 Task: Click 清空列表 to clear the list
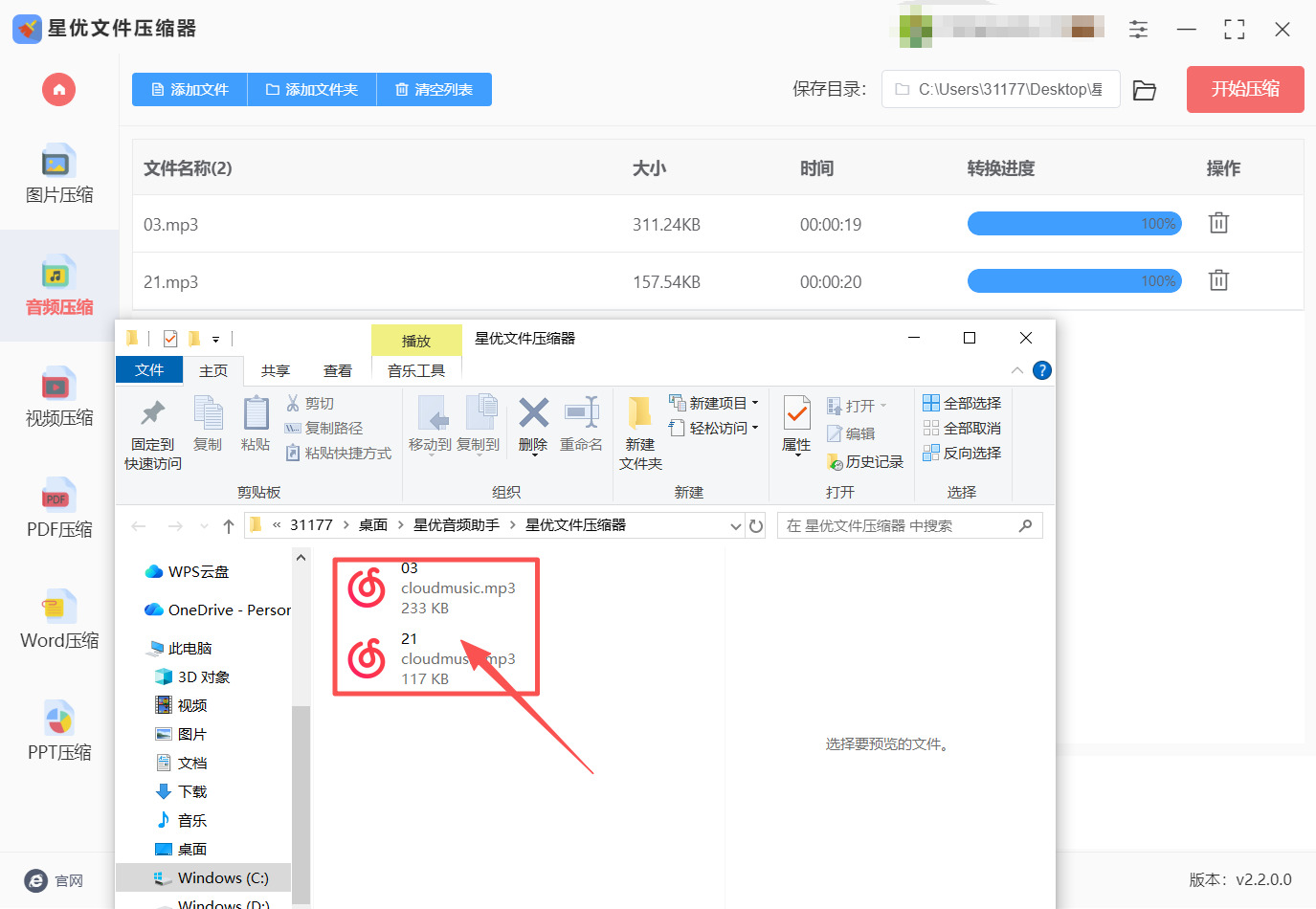coord(435,90)
